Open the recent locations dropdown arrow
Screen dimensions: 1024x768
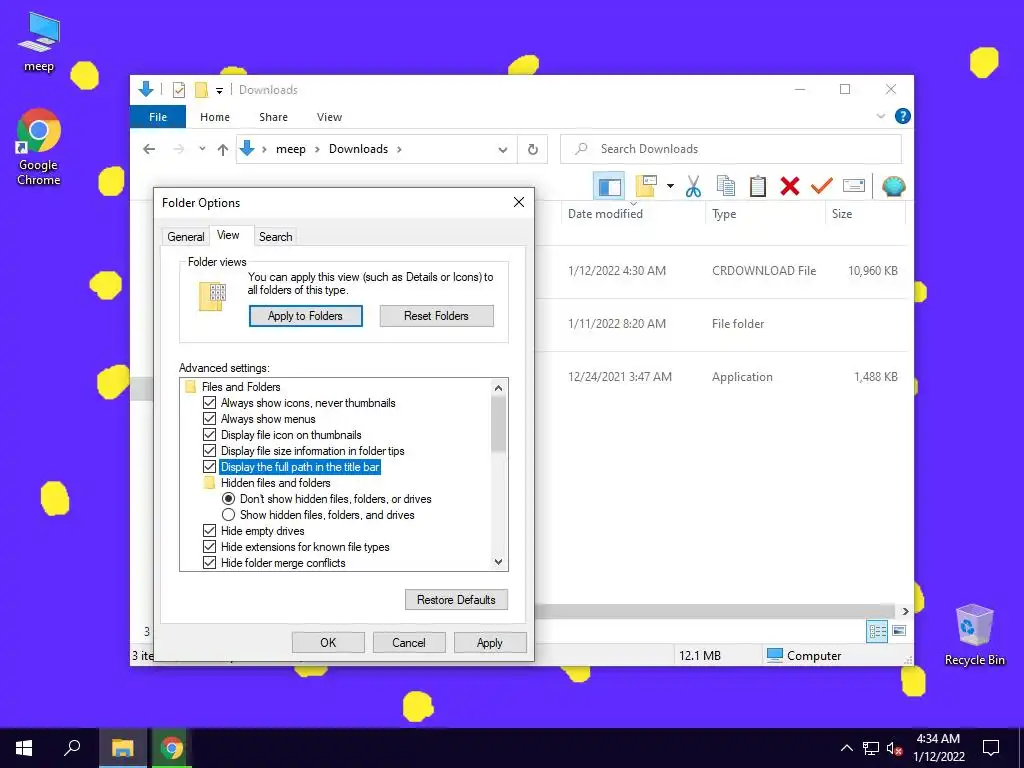pyautogui.click(x=202, y=149)
